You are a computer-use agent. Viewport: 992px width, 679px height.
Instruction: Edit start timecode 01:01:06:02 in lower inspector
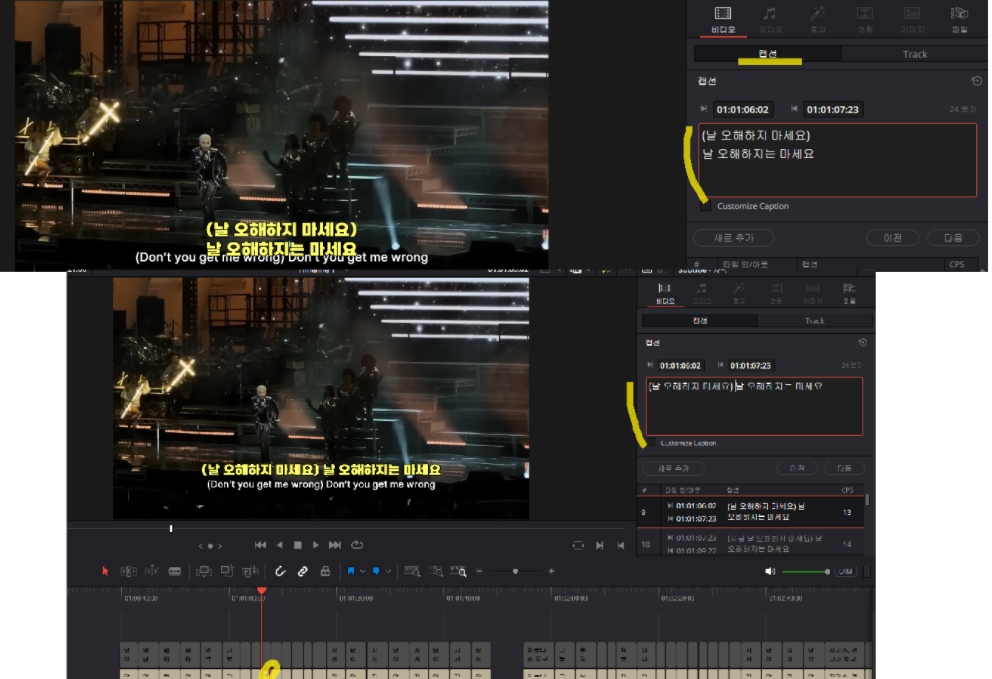pyautogui.click(x=680, y=366)
